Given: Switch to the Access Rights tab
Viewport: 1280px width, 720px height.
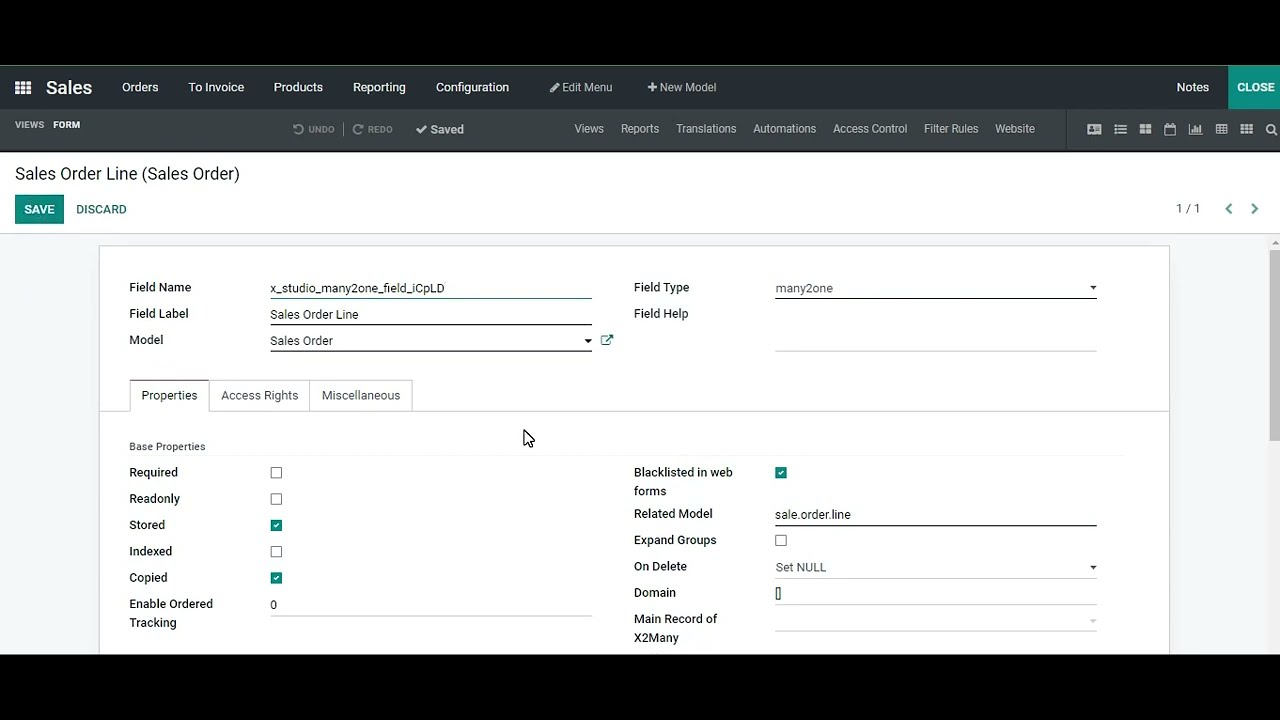Looking at the screenshot, I should 260,396.
